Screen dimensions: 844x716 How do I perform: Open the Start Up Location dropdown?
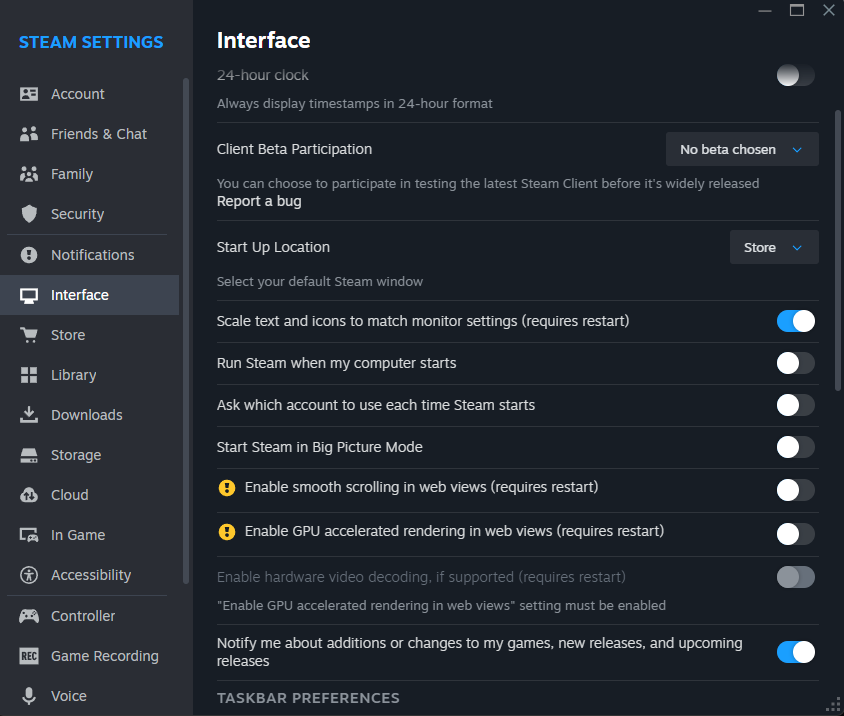(x=773, y=247)
